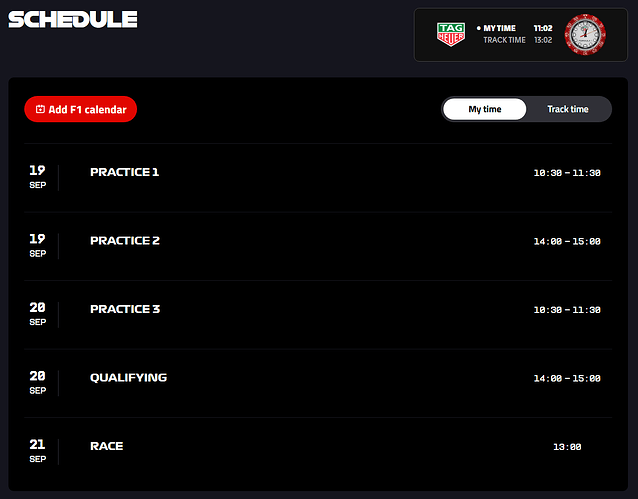Click the red analog clock icon
Screen dimensions: 638x499
tap(585, 34)
